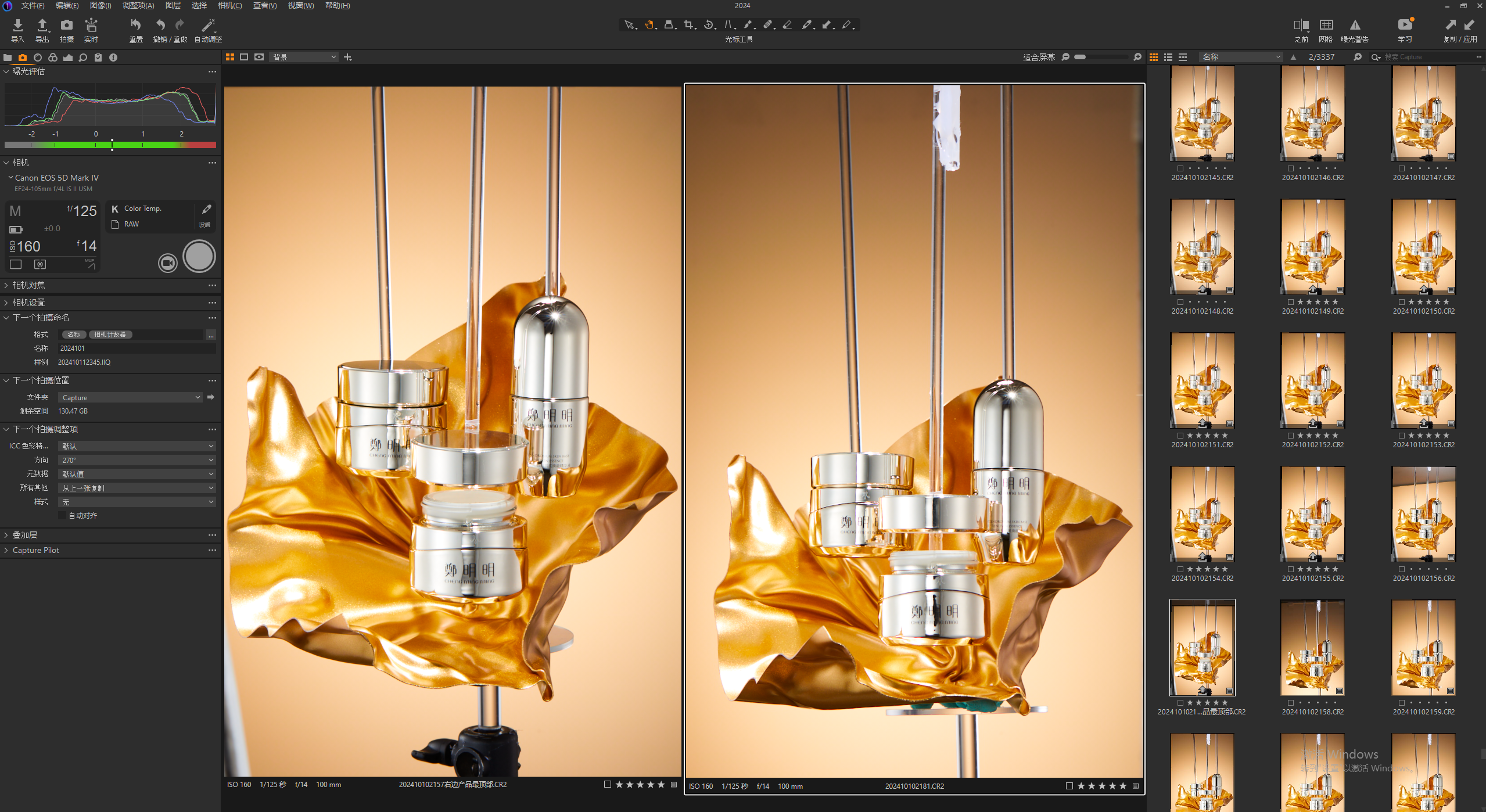
Task: Expand the Capture Pilot panel
Action: pos(6,550)
